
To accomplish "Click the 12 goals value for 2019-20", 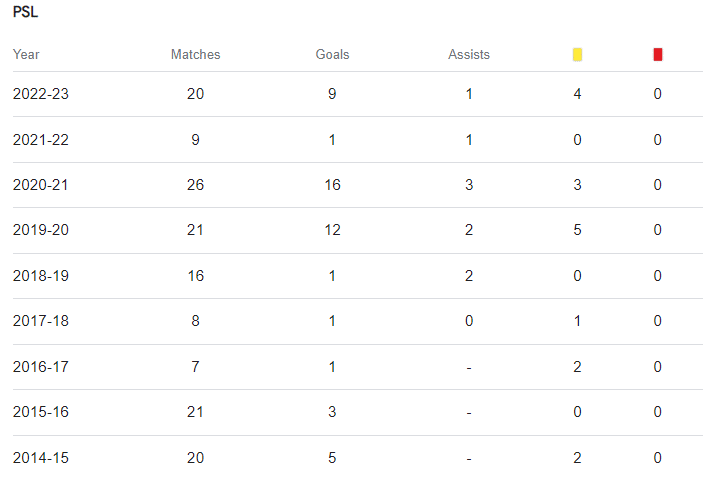I will 332,230.
